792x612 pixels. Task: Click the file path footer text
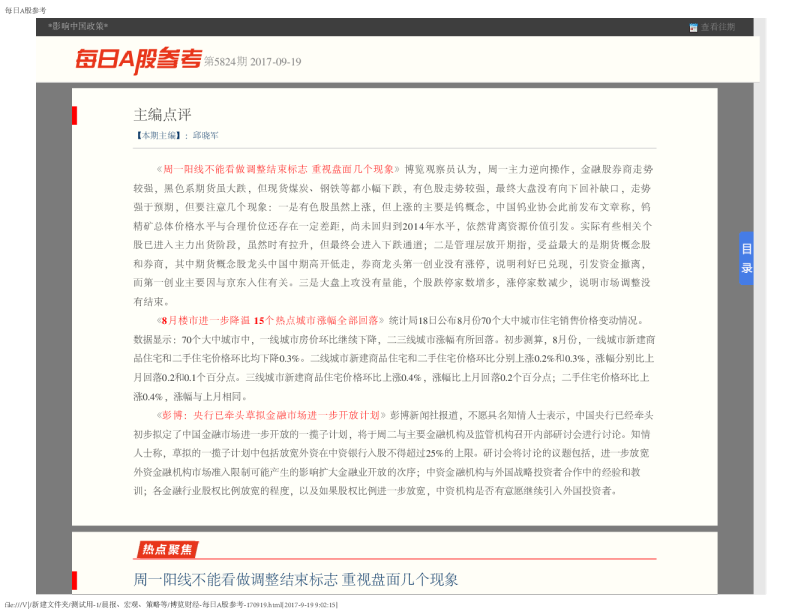click(171, 604)
